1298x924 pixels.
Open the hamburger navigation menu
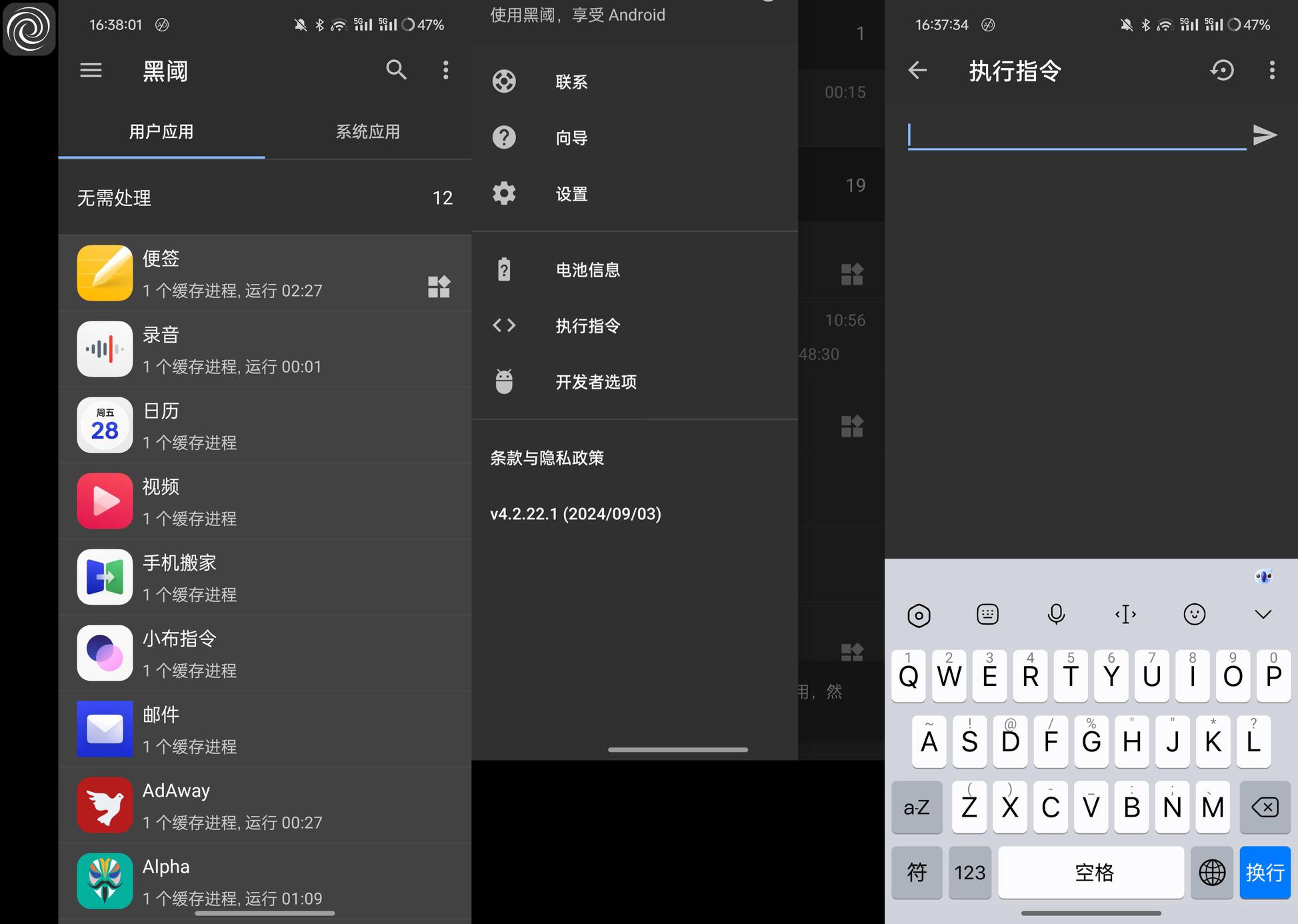[91, 70]
